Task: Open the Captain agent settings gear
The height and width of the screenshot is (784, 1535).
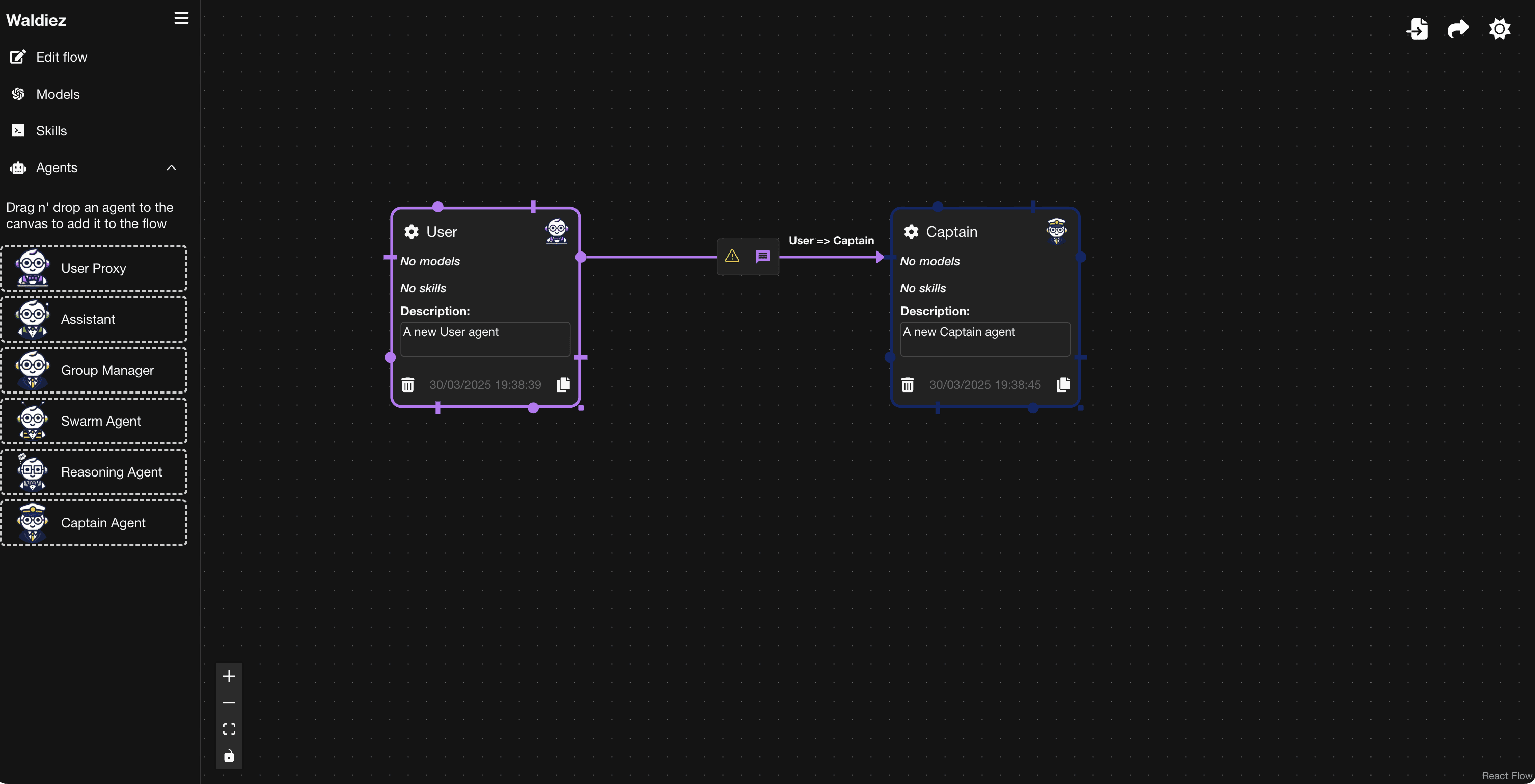Action: (x=911, y=232)
